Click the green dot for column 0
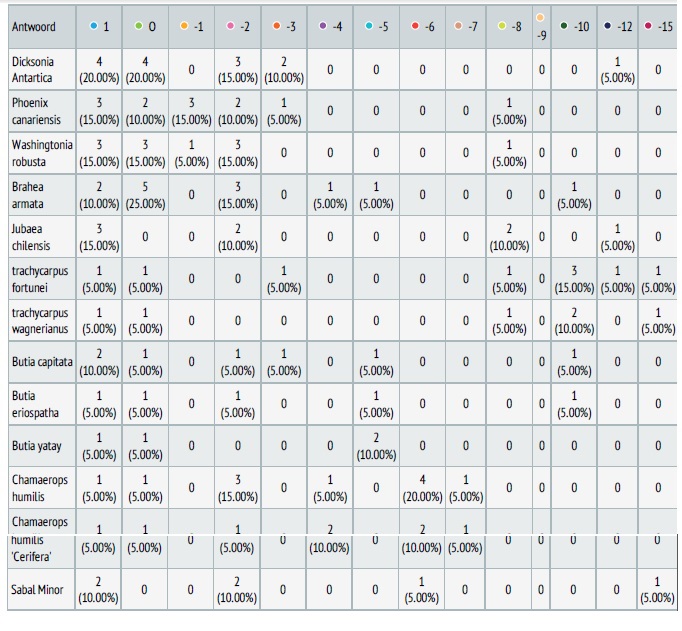The height and width of the screenshot is (631, 682). click(139, 26)
